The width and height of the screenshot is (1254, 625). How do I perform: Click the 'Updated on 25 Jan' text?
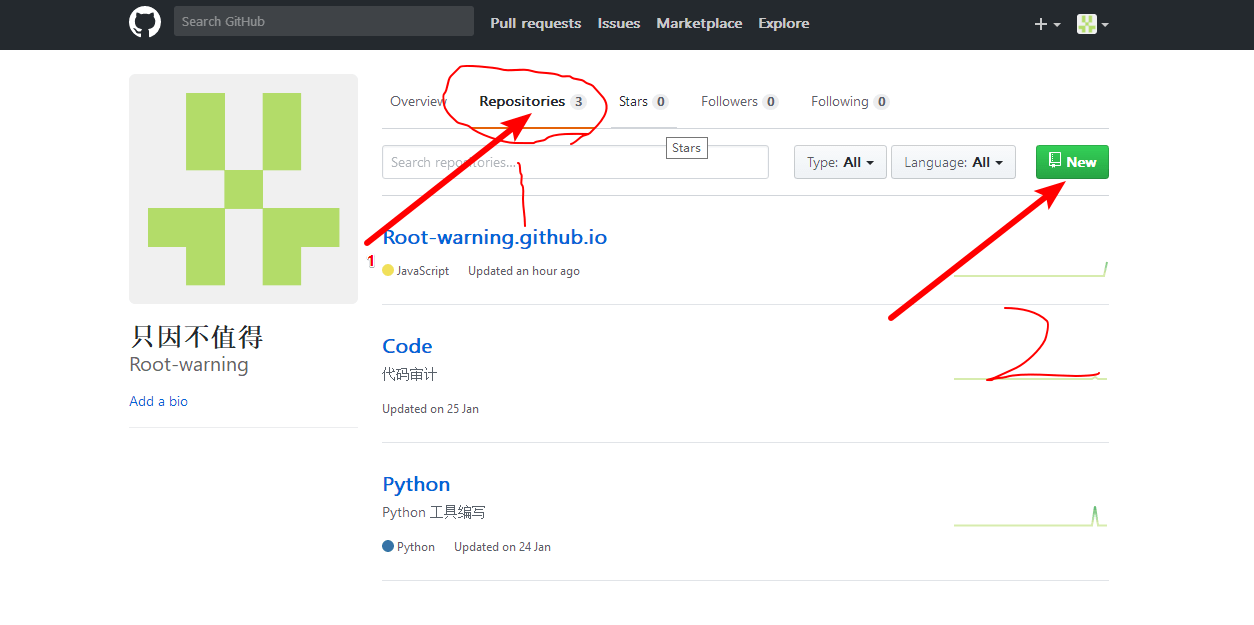[430, 409]
